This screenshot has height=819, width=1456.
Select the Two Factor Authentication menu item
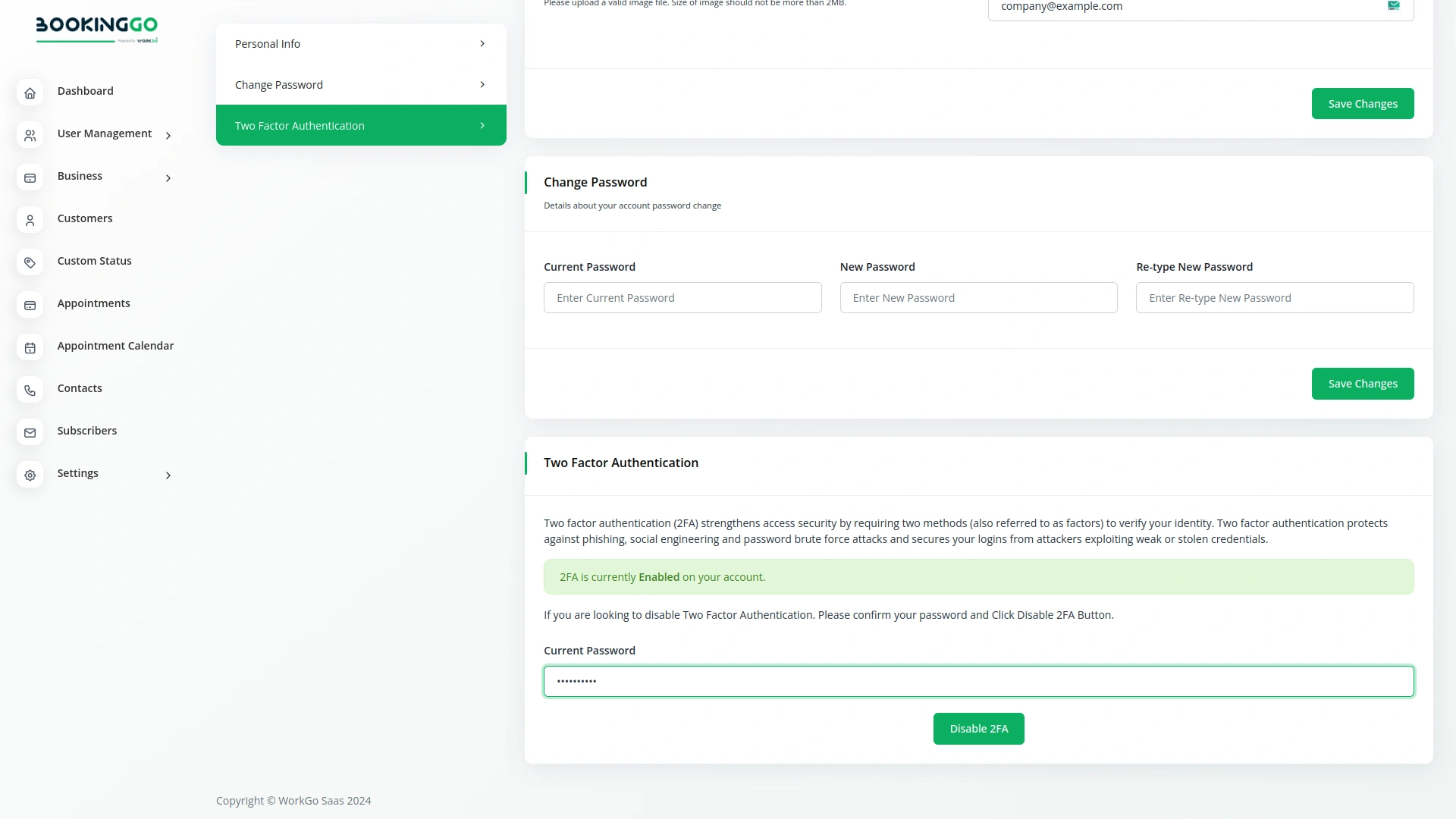pos(361,125)
